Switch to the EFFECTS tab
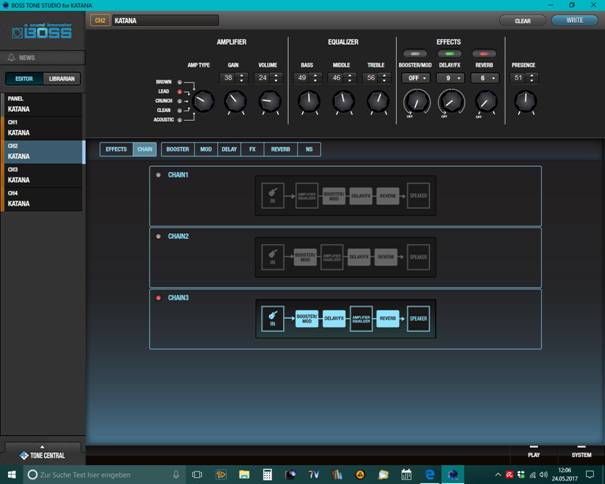 (116, 149)
